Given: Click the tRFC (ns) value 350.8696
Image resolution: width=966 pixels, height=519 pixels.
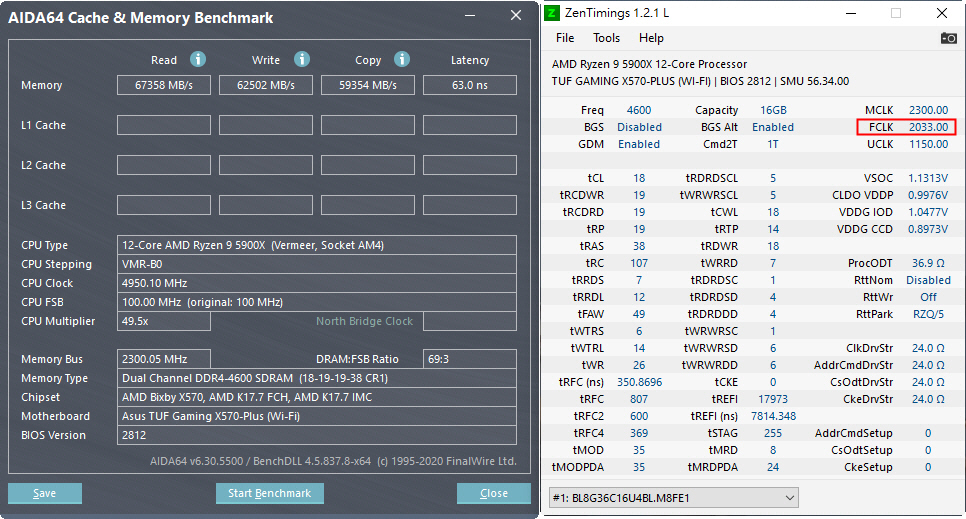Looking at the screenshot, I should pos(639,382).
